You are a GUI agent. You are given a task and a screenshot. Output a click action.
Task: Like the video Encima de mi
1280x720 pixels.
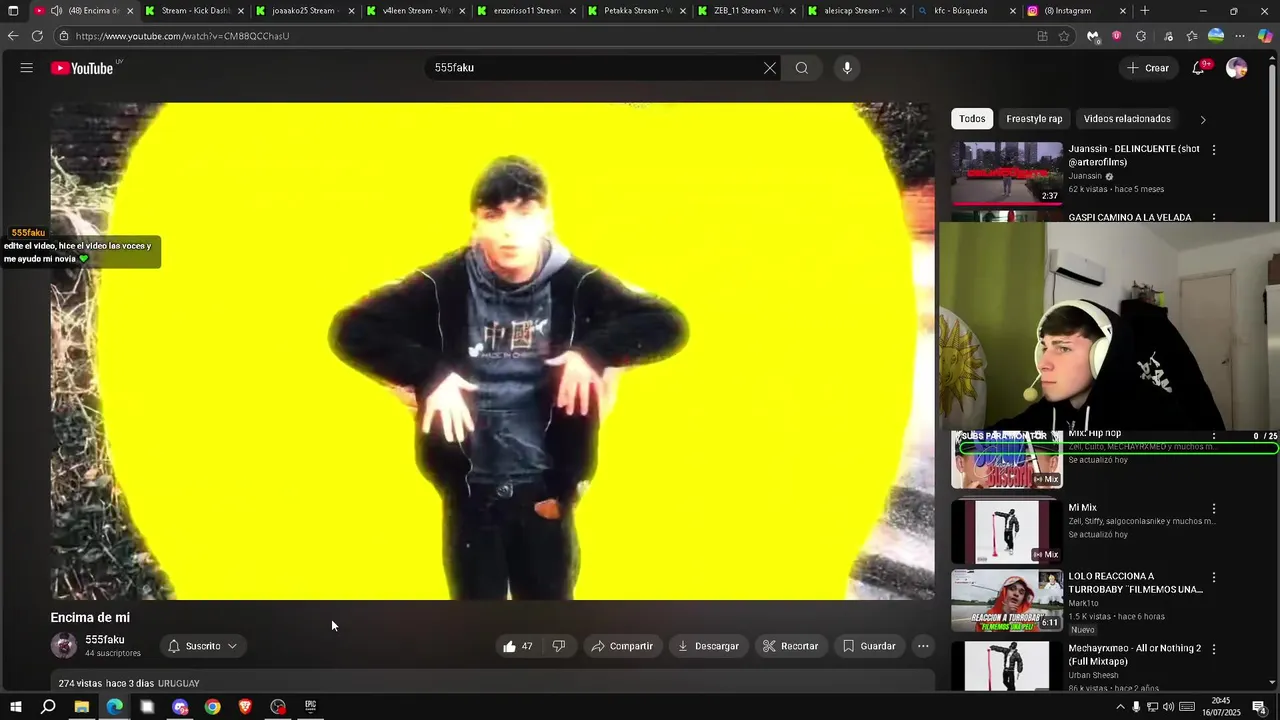[518, 646]
